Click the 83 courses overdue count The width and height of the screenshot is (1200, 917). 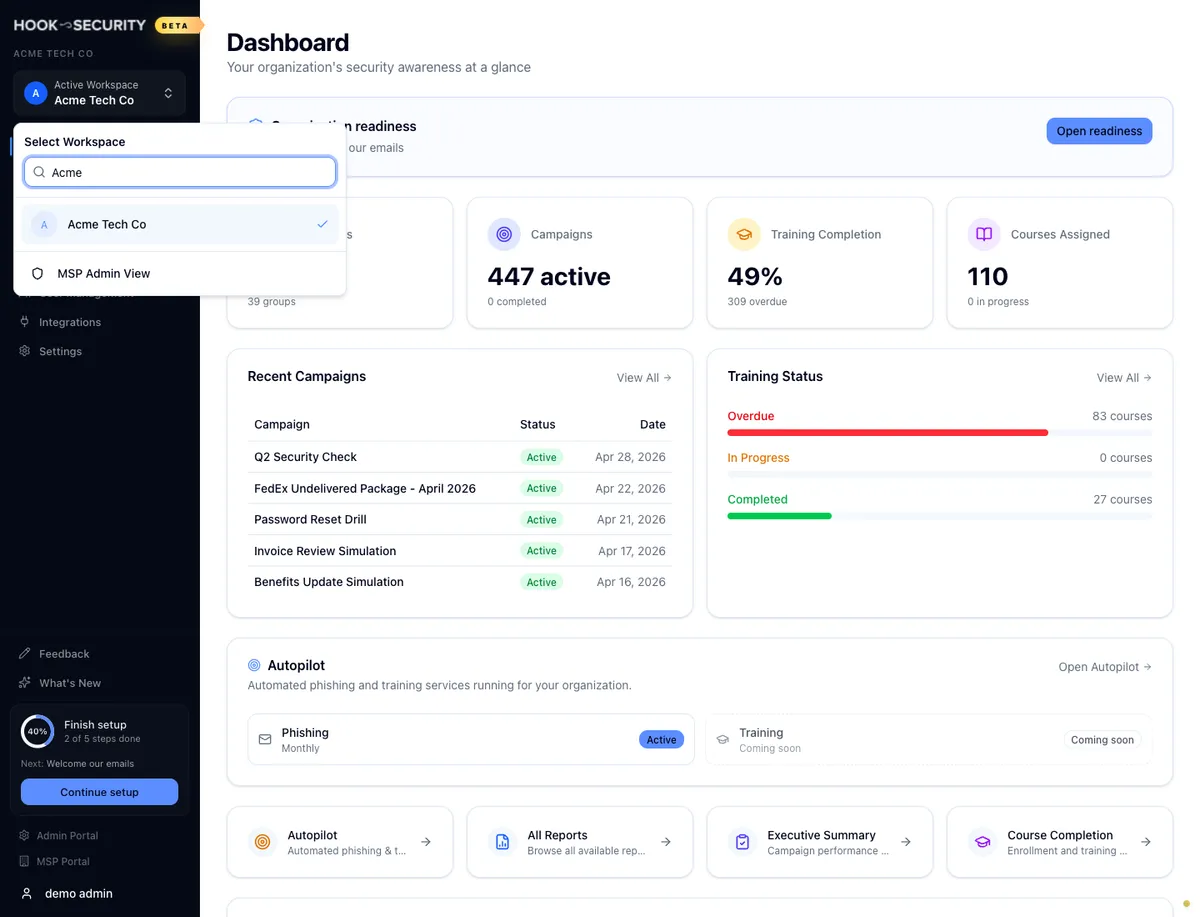tap(1122, 416)
